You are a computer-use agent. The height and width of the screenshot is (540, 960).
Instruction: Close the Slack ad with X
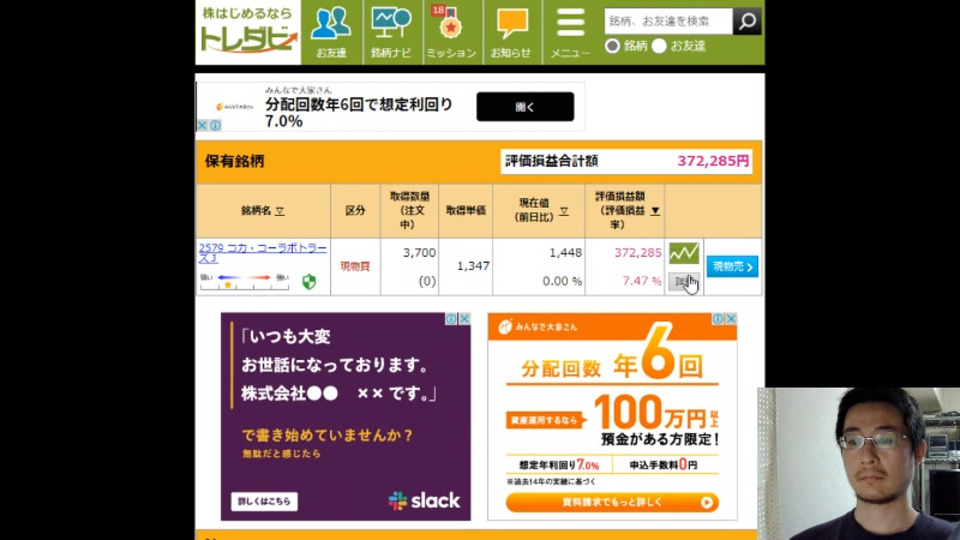click(465, 319)
